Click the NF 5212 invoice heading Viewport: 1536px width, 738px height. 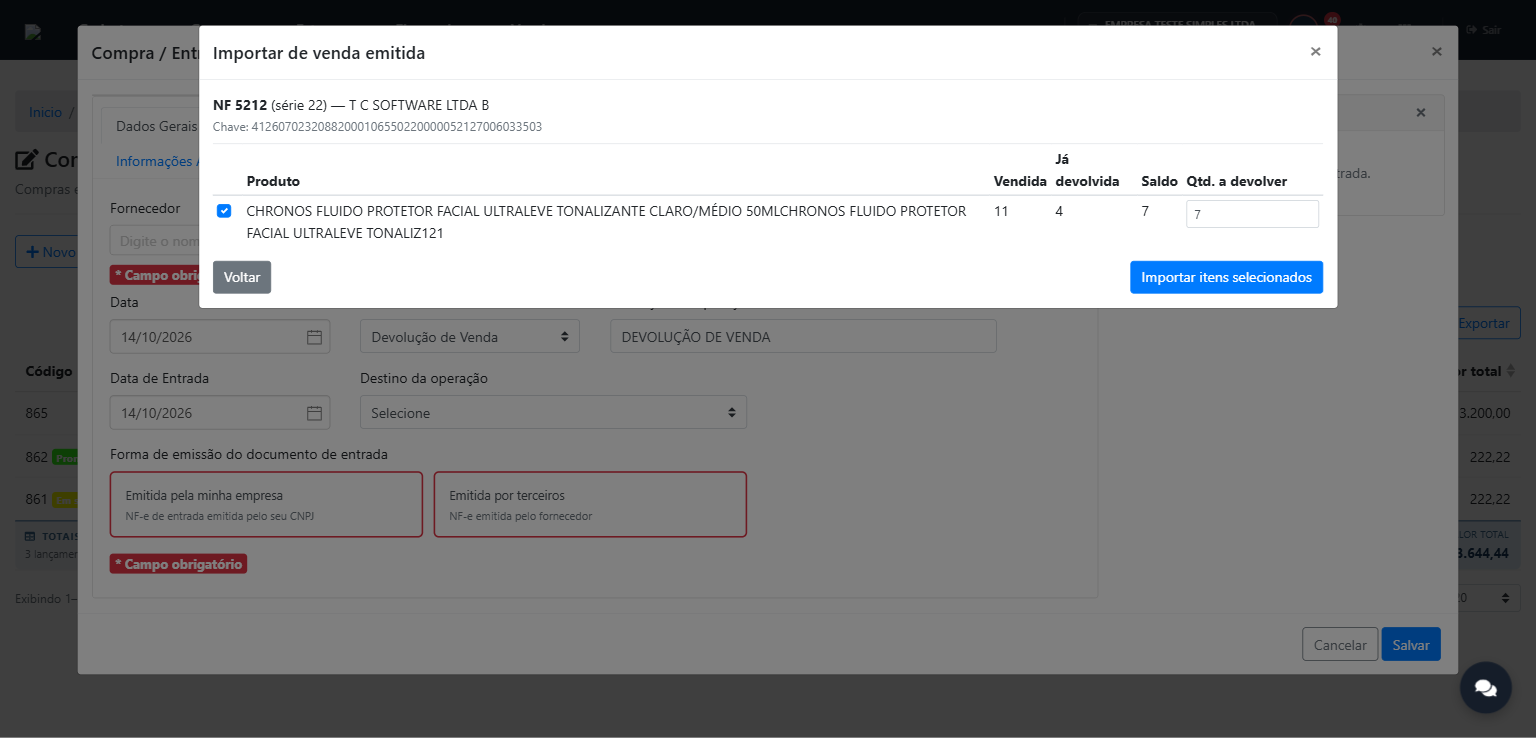click(240, 105)
